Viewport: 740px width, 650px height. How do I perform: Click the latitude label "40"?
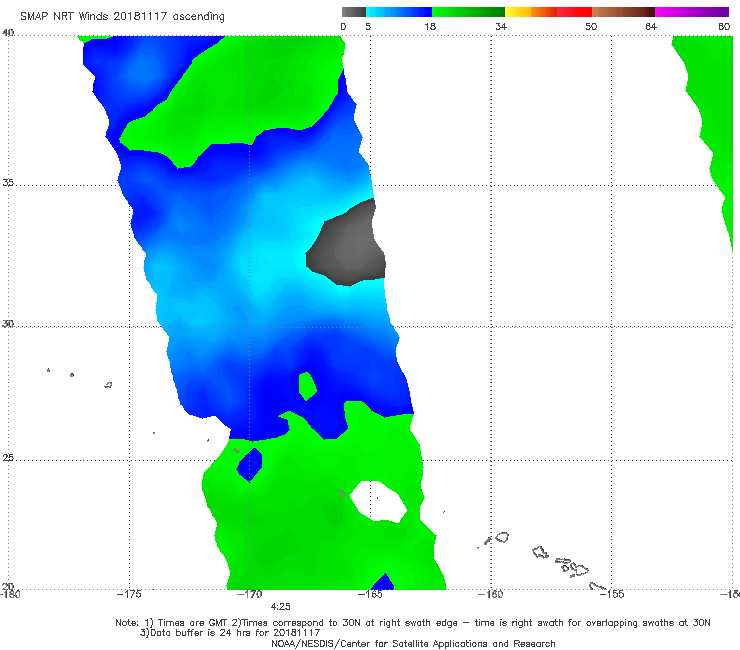[x=8, y=33]
